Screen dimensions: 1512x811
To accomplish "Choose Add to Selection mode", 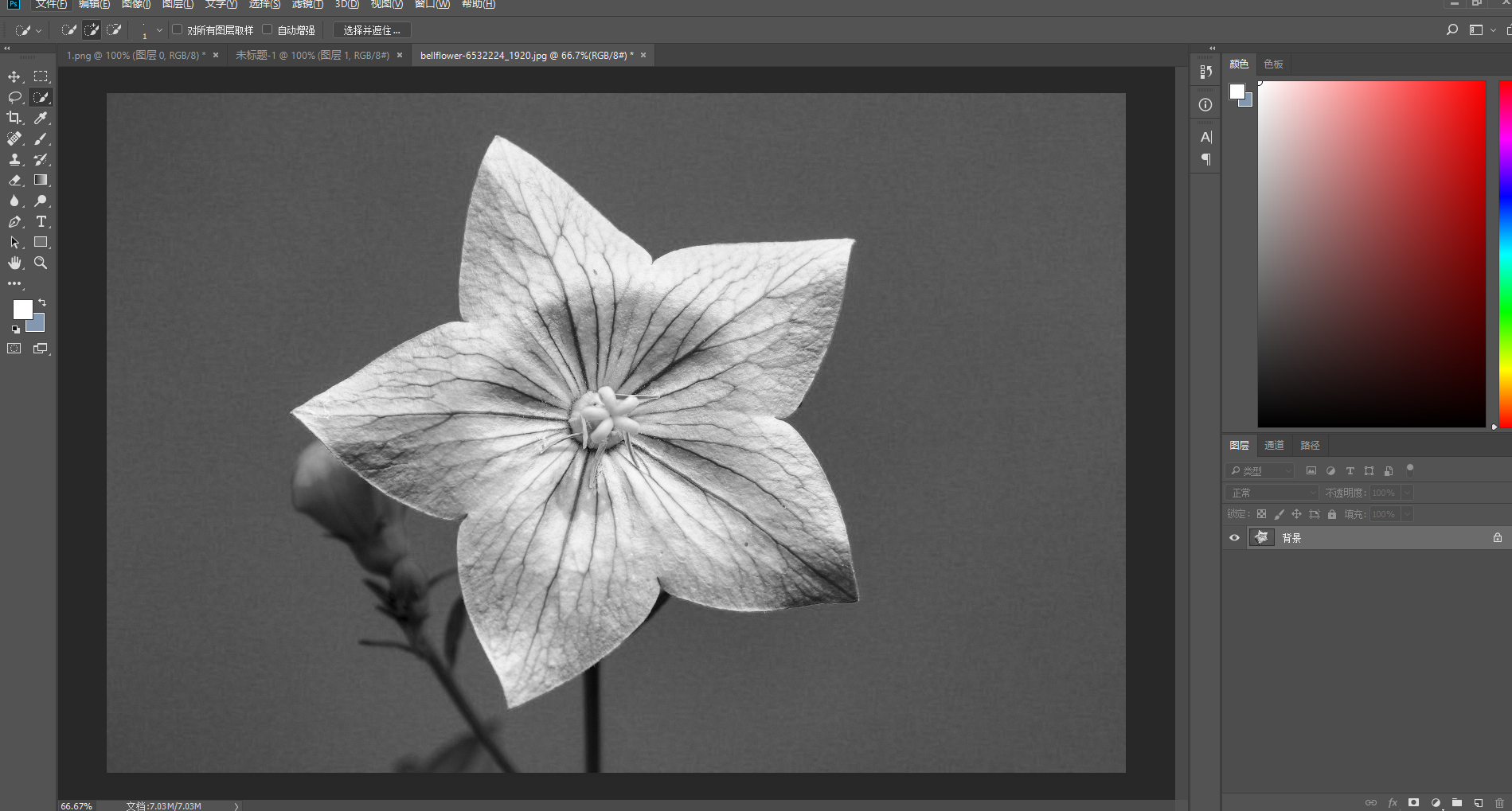I will tap(92, 30).
